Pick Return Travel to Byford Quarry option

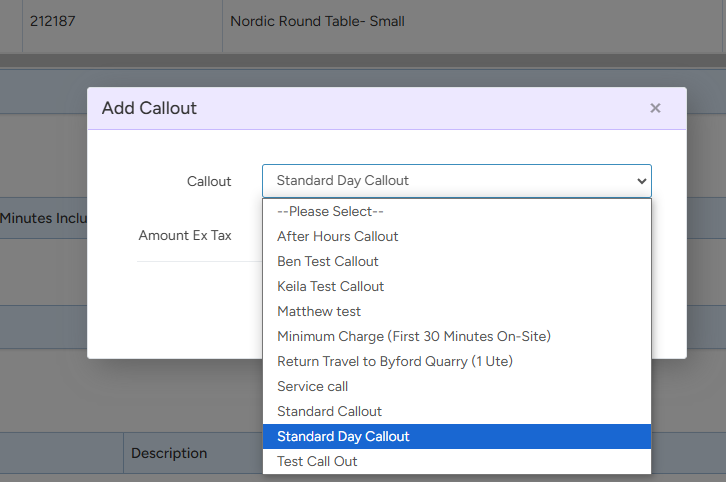[395, 362]
